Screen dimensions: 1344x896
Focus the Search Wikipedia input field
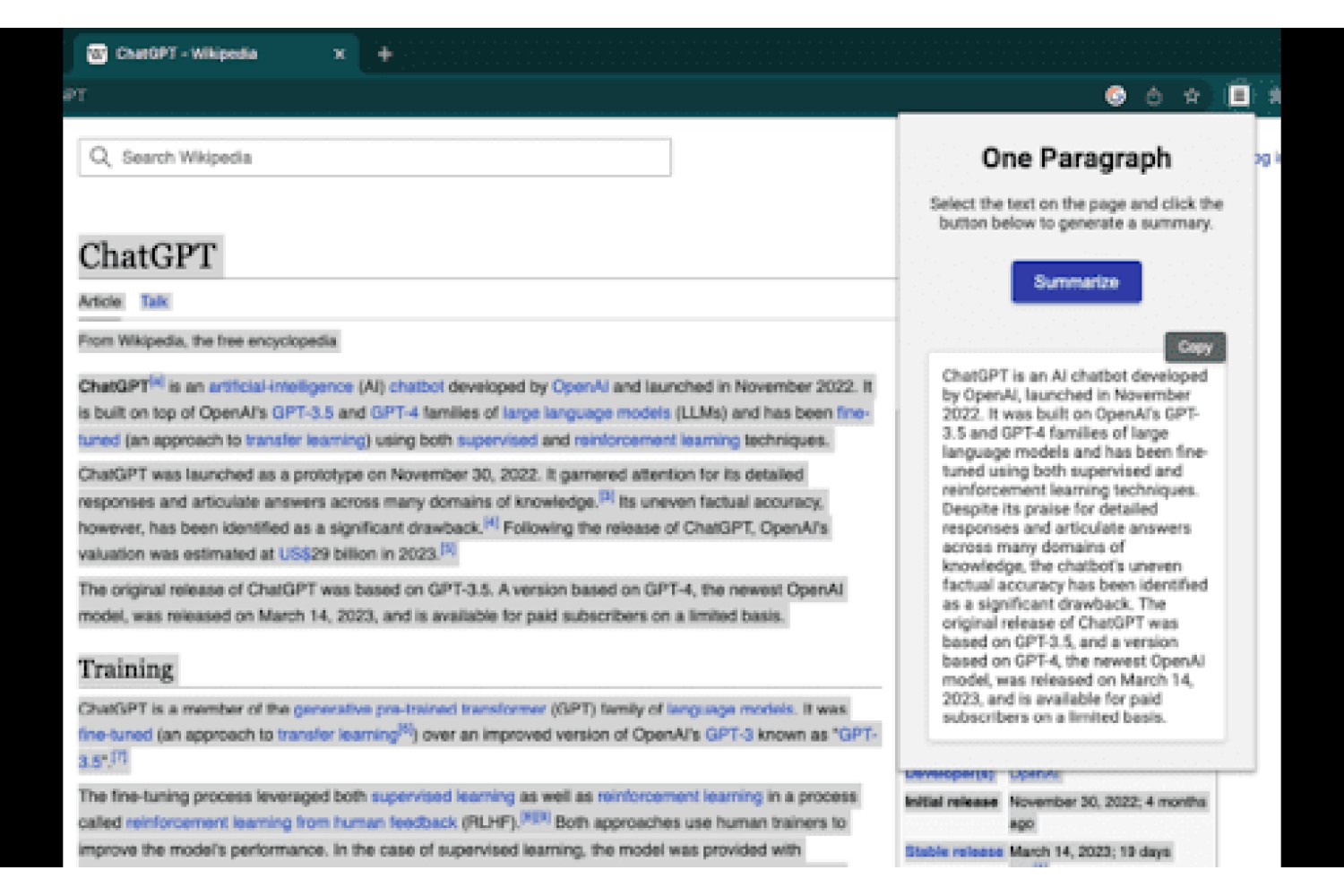pos(375,158)
